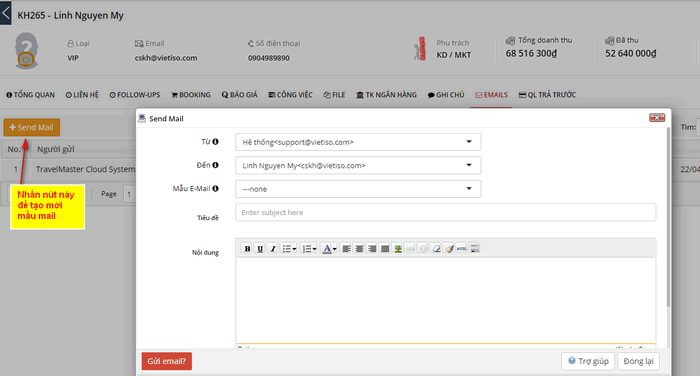
Task: Open the TỔNG QUAN tab
Action: 30,95
